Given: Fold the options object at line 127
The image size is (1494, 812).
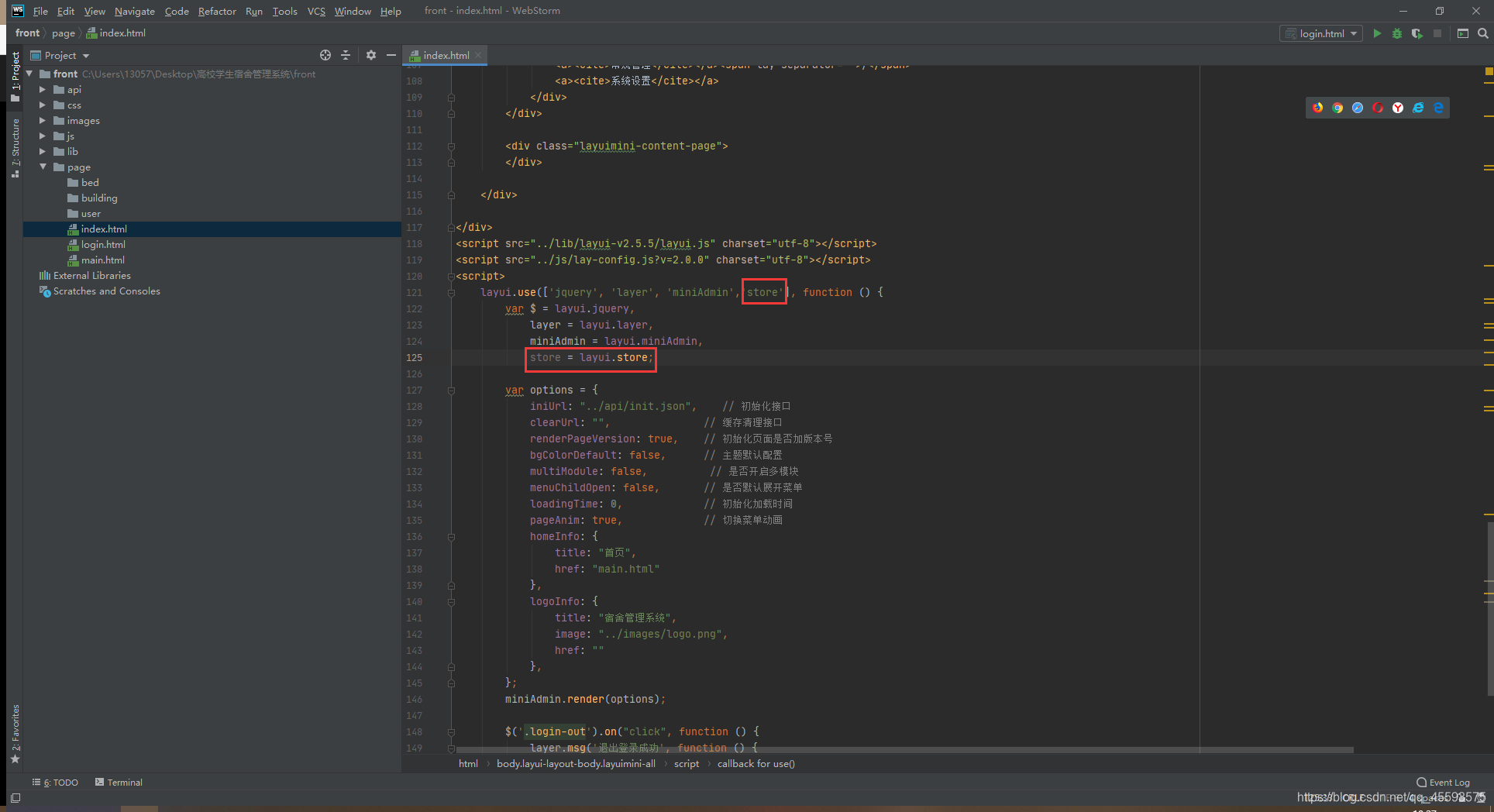Looking at the screenshot, I should click(451, 391).
